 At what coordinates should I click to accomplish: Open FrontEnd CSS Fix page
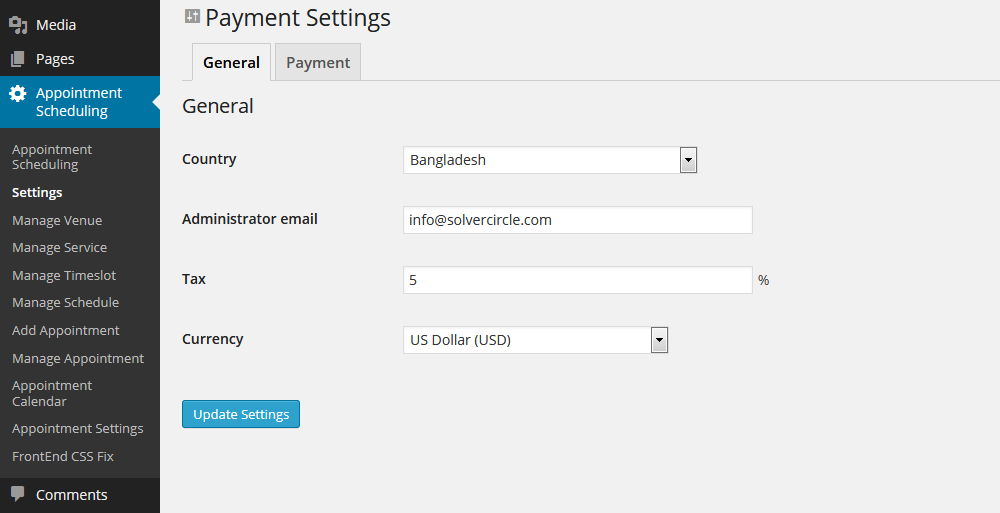(x=62, y=456)
